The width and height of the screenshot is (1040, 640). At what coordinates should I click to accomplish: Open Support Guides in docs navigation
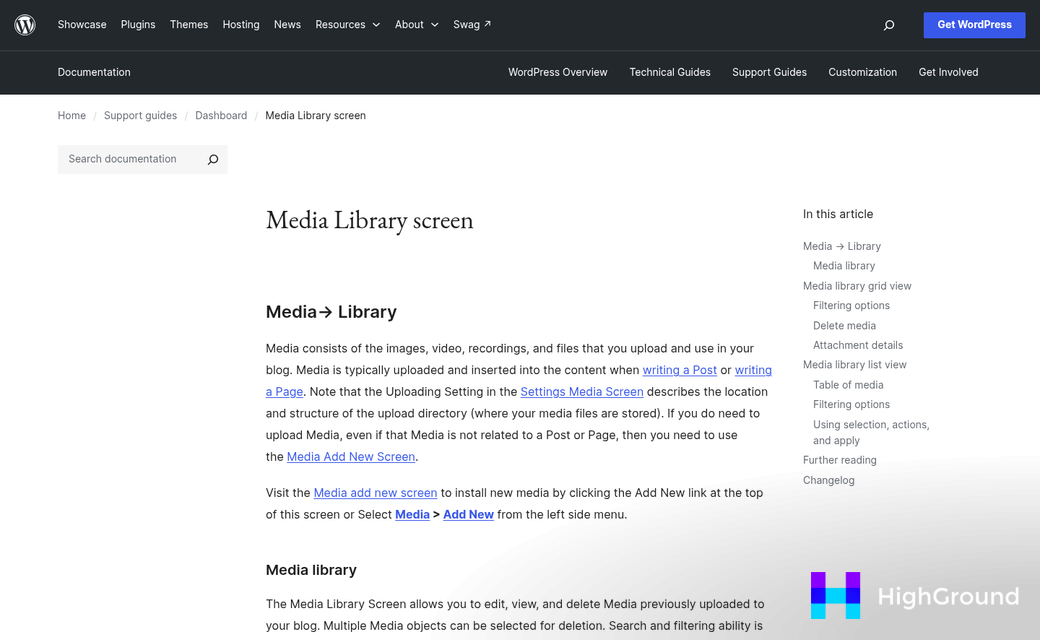coord(769,72)
